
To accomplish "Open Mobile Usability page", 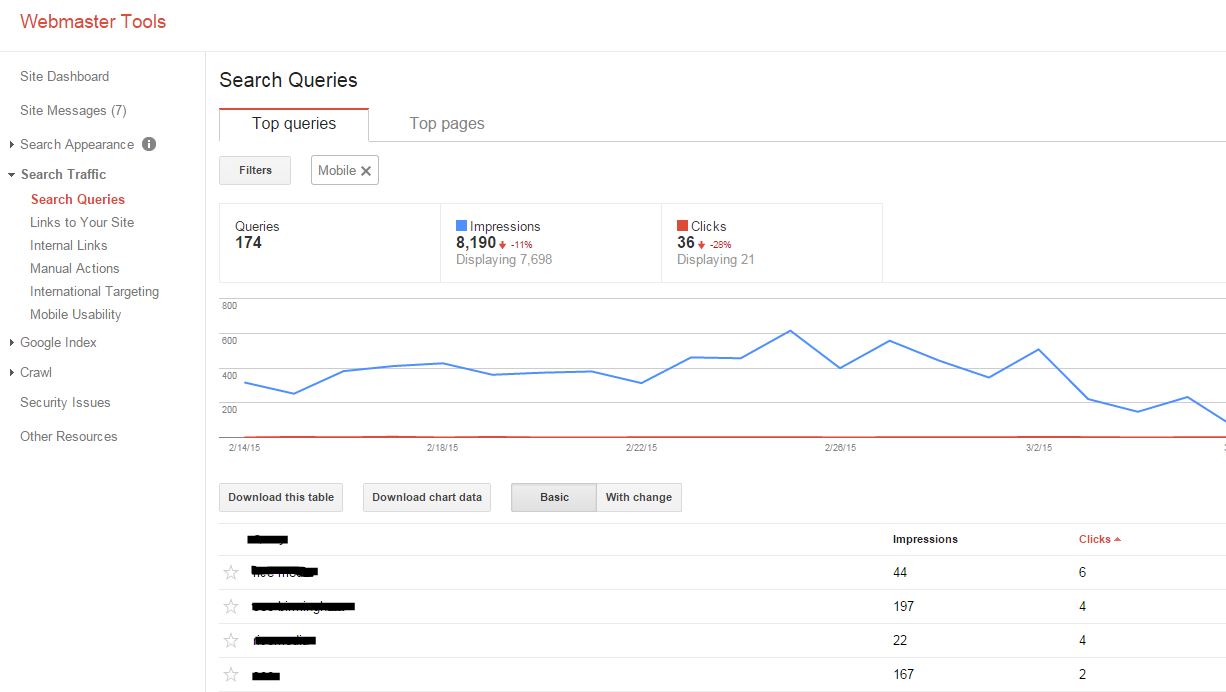I will [76, 314].
